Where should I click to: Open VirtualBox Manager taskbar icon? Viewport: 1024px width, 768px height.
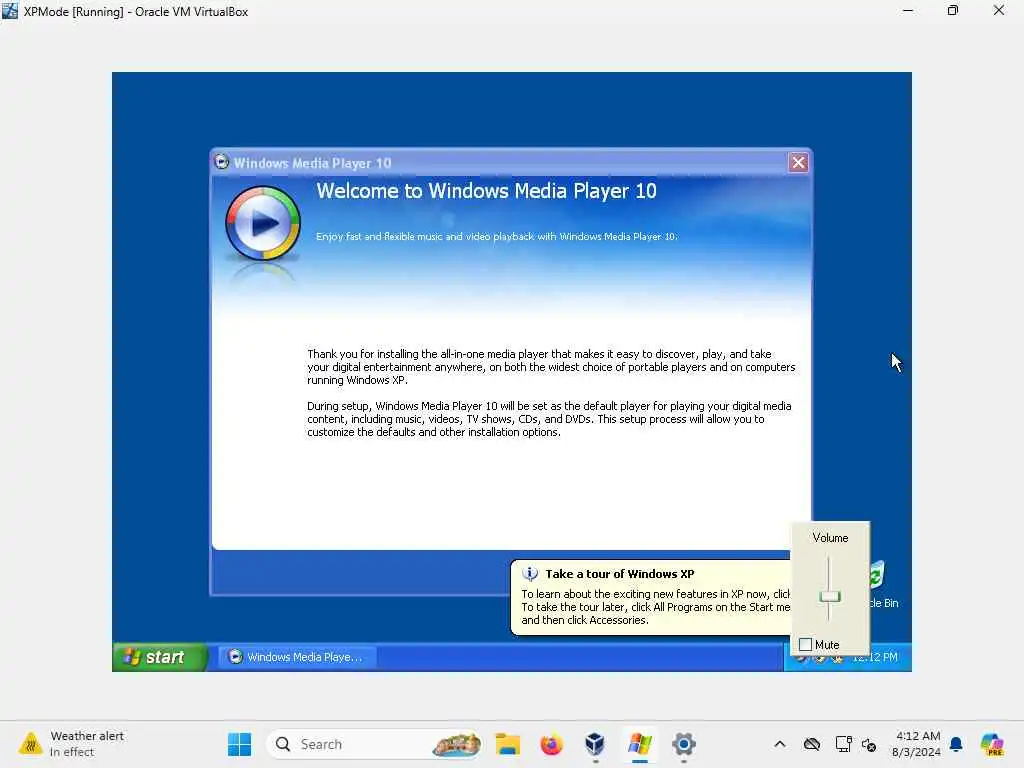tap(595, 744)
